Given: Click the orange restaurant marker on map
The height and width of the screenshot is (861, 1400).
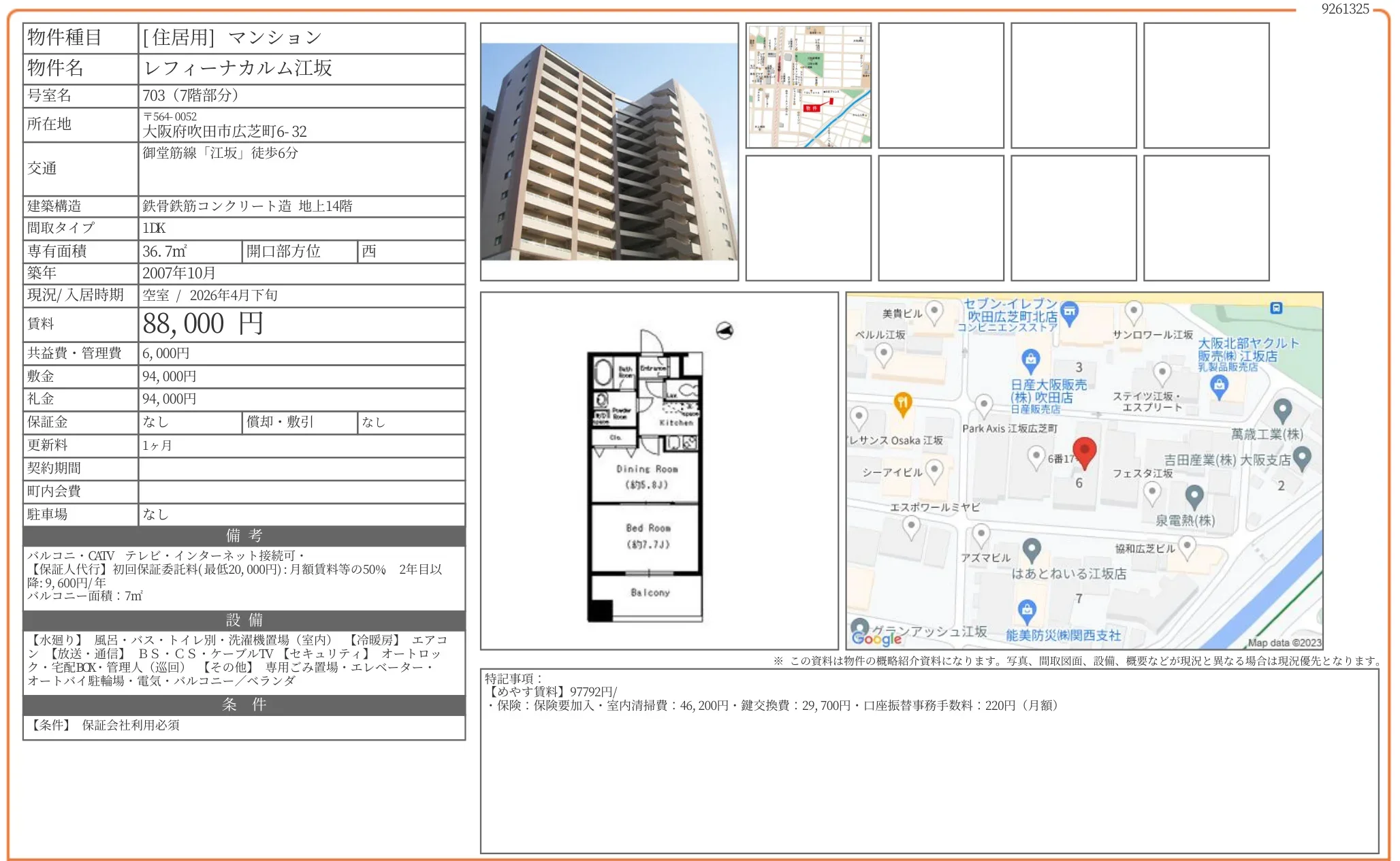Looking at the screenshot, I should pos(902,403).
